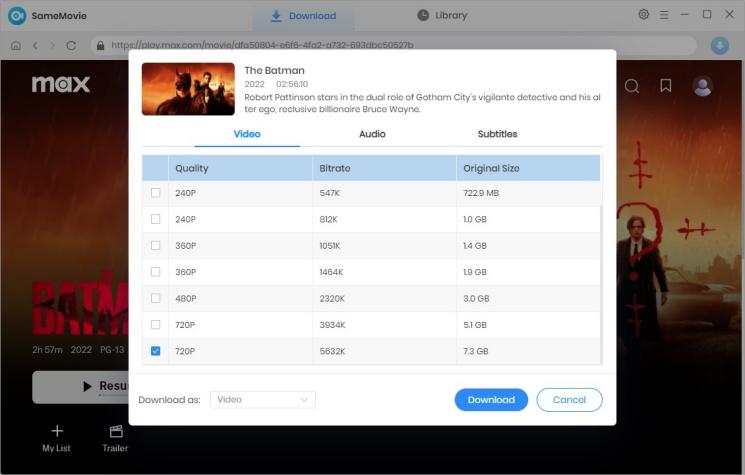Image resolution: width=745 pixels, height=475 pixels.
Task: Open the Video tab in dialog
Action: [x=247, y=134]
